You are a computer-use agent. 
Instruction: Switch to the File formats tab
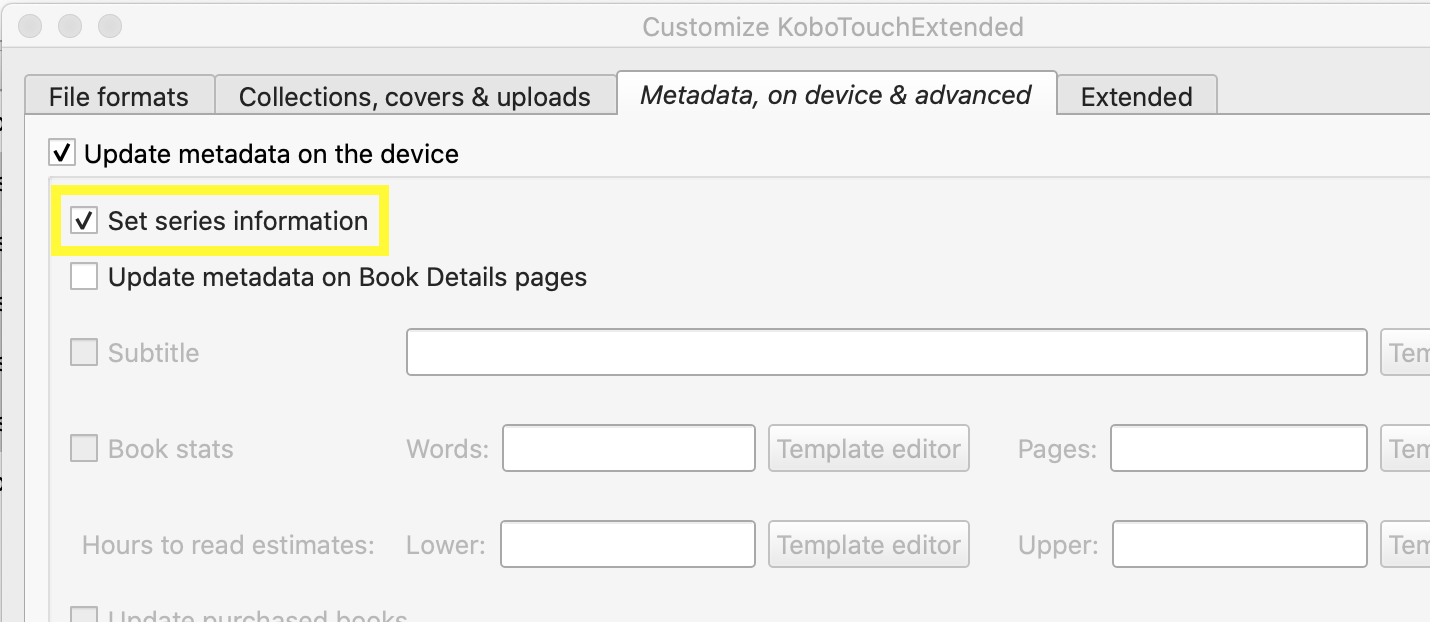click(x=118, y=97)
